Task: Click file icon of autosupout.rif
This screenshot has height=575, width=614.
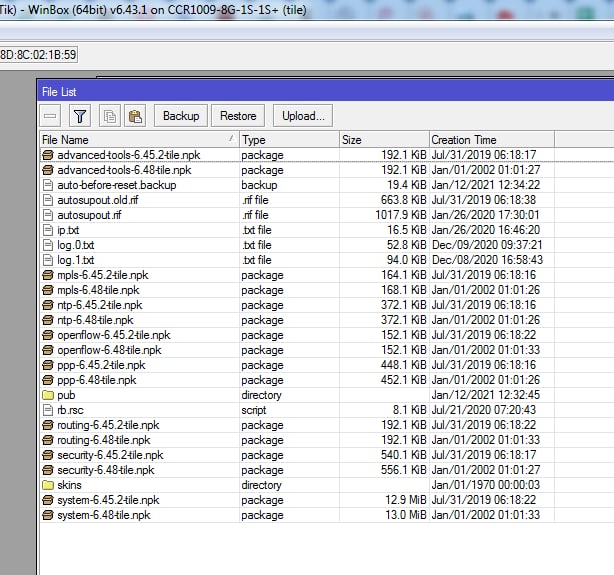Action: coord(48,215)
